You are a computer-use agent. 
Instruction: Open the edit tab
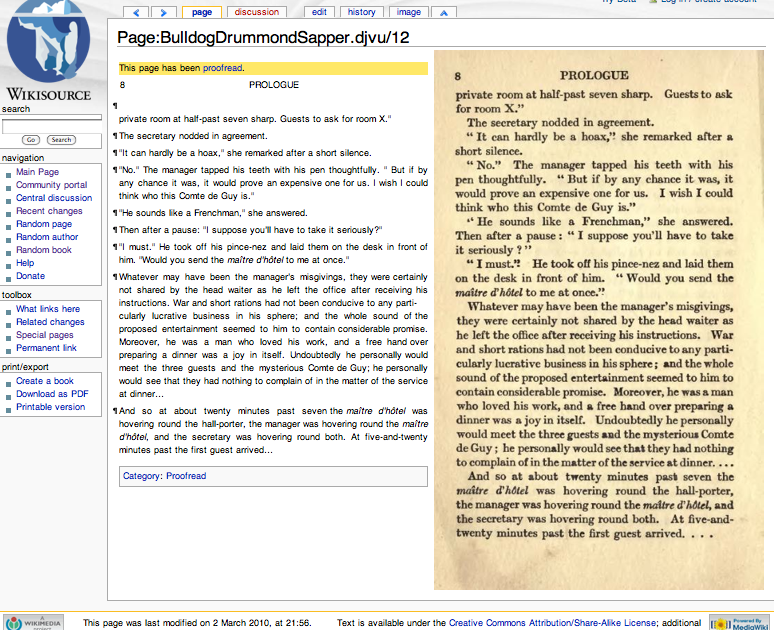319,12
